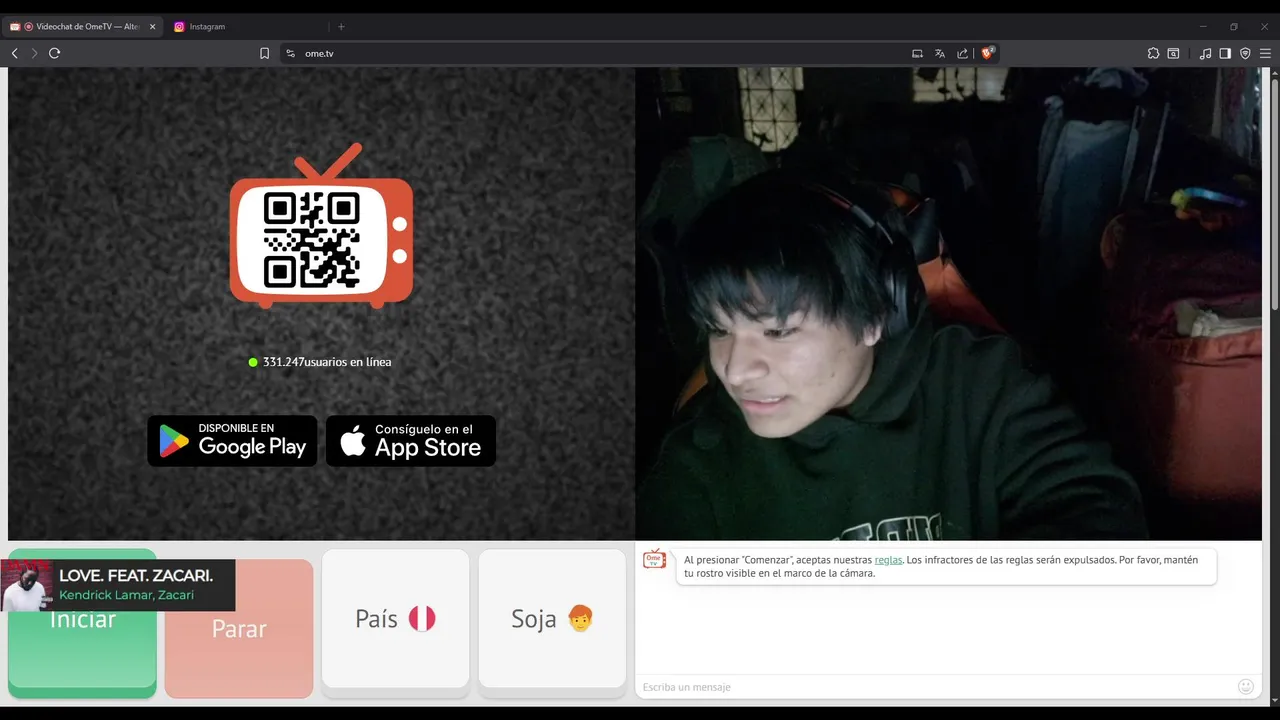The height and width of the screenshot is (720, 1280).
Task: Click the Google Play download badge
Action: click(x=232, y=441)
